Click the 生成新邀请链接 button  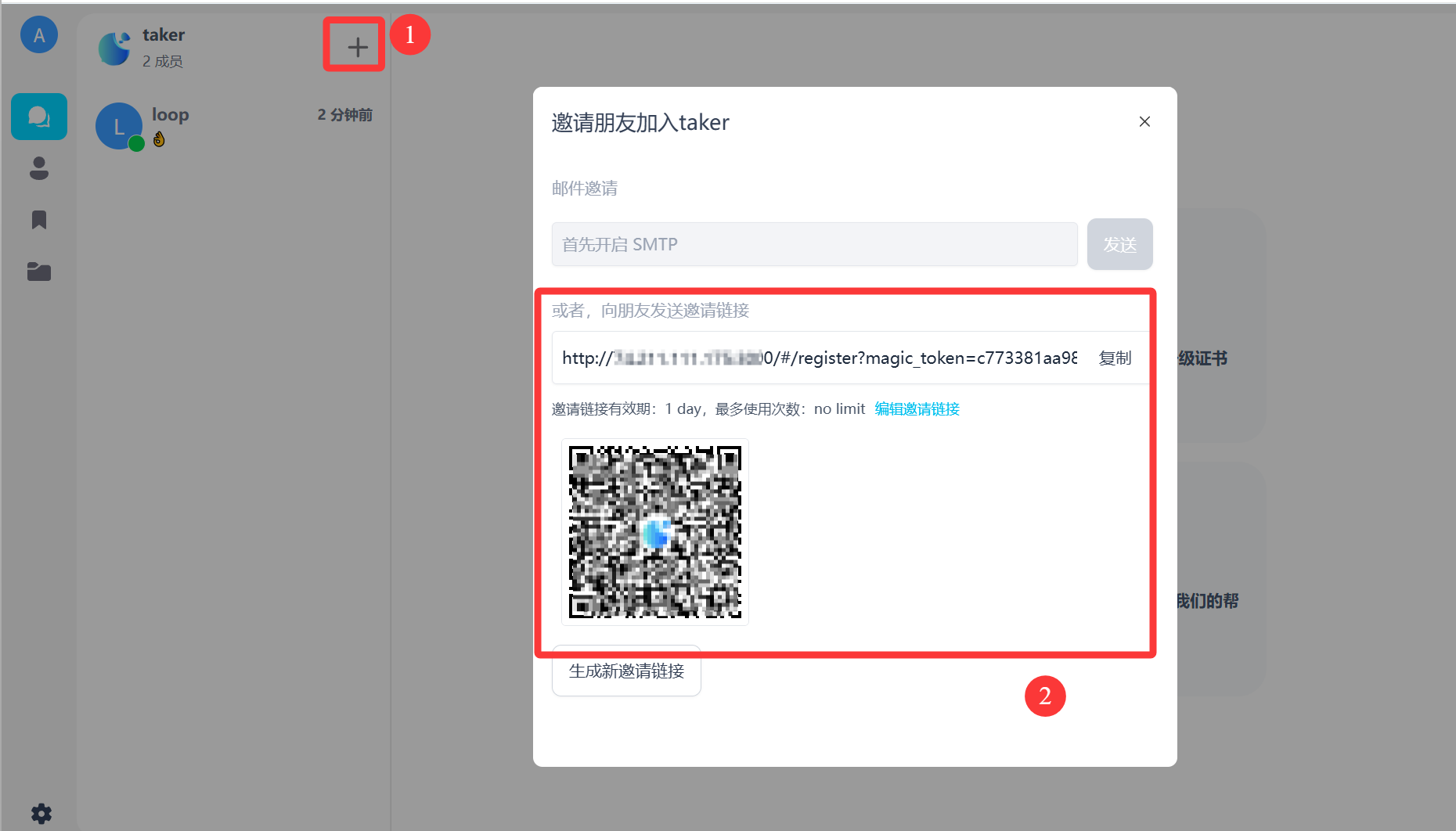click(626, 671)
